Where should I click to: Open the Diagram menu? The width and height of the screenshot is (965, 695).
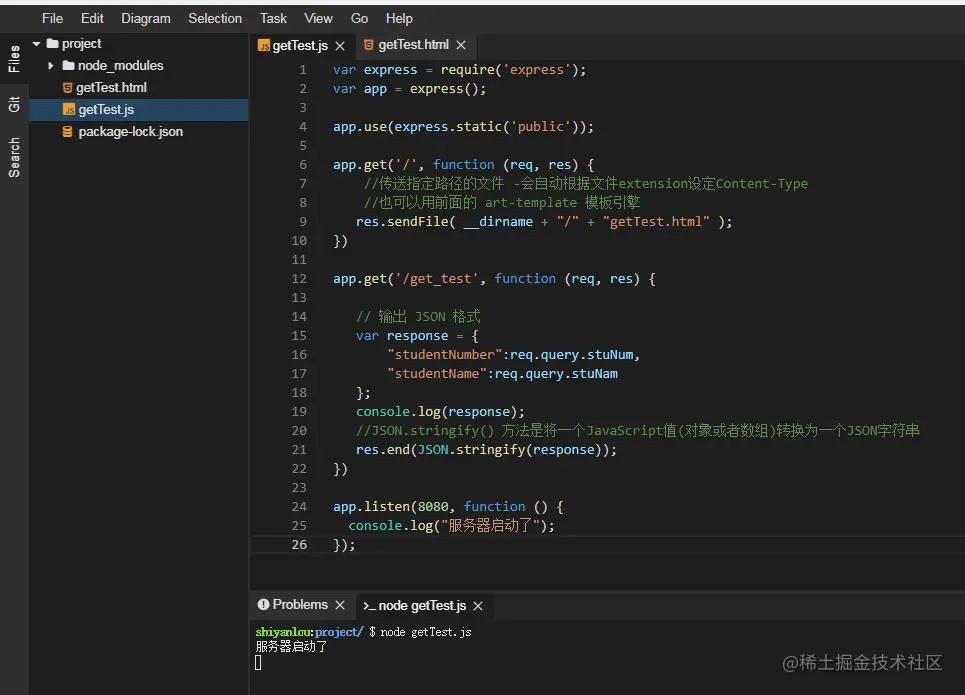146,18
